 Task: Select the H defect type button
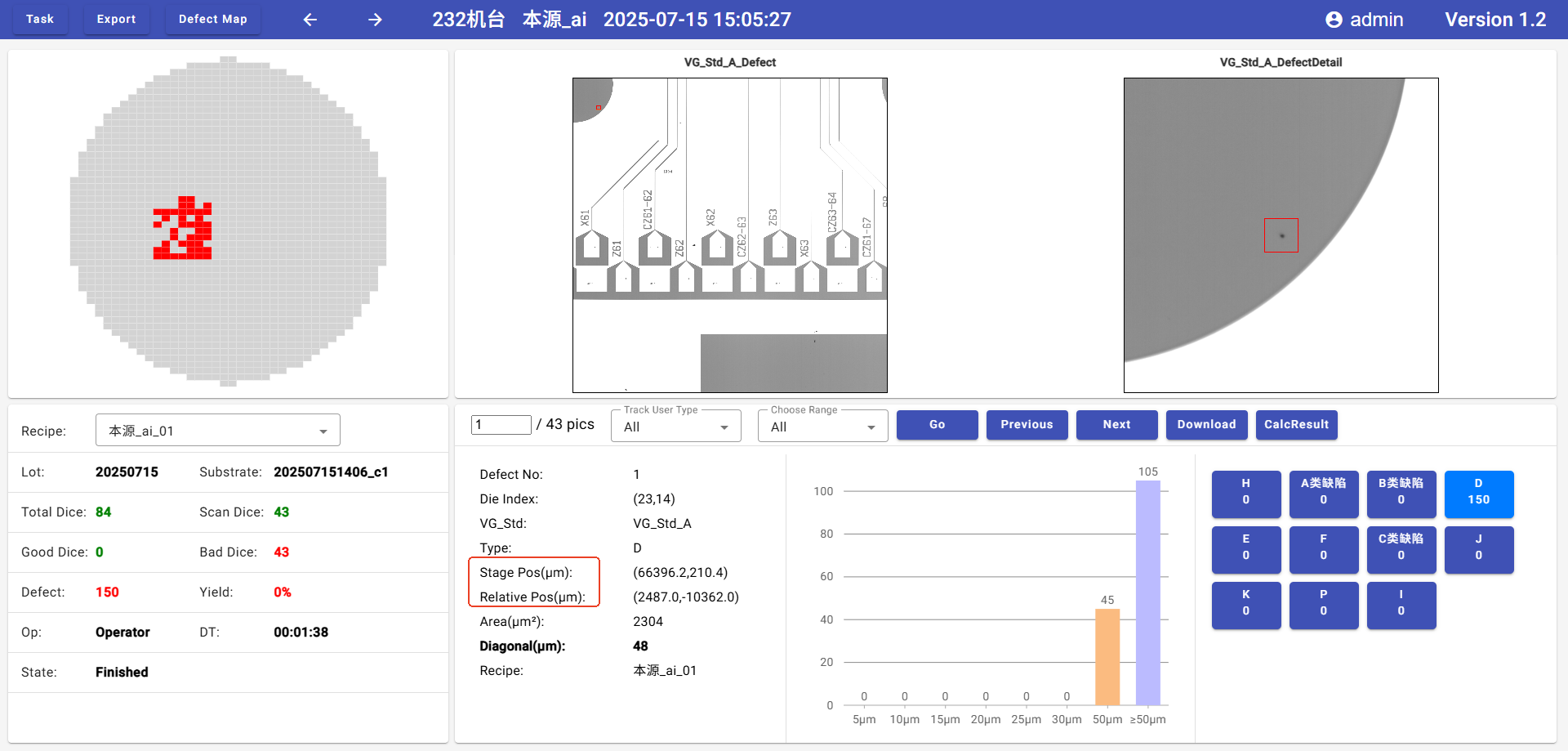(1245, 493)
